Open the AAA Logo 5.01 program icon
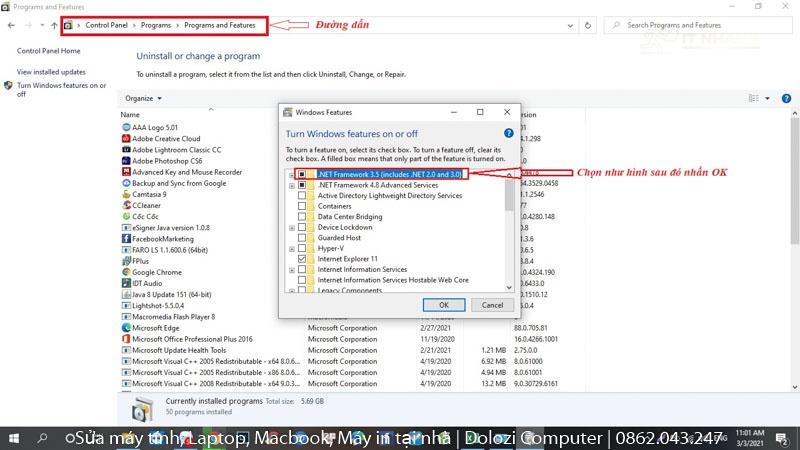The image size is (800, 450). click(126, 127)
